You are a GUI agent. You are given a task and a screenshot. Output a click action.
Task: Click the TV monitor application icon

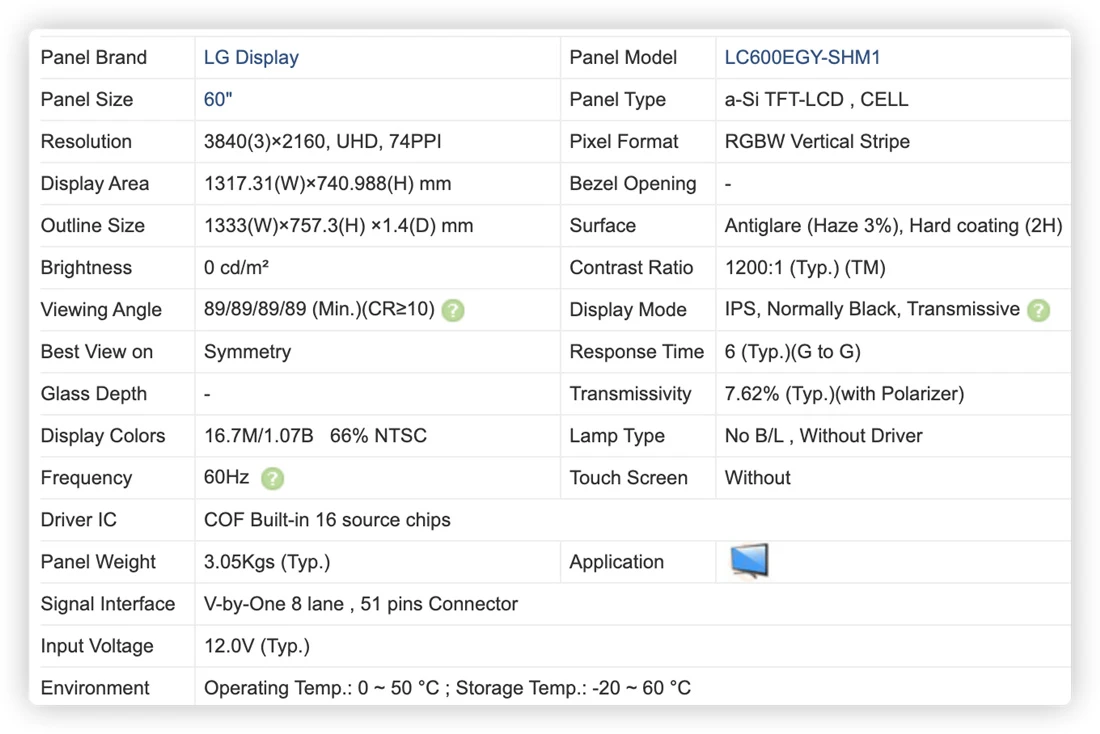pyautogui.click(x=749, y=561)
